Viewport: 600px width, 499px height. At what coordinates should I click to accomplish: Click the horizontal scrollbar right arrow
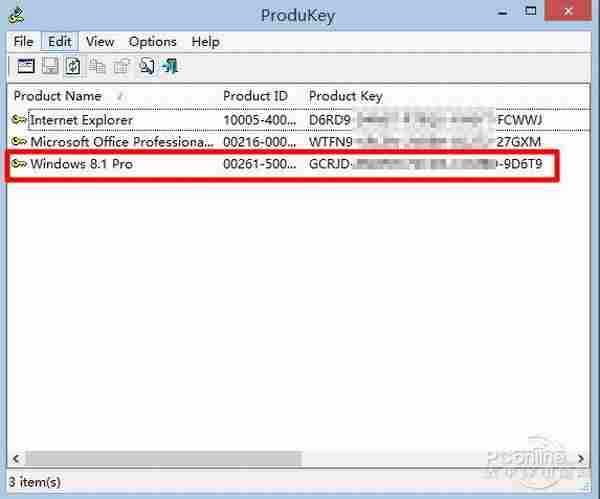click(581, 458)
